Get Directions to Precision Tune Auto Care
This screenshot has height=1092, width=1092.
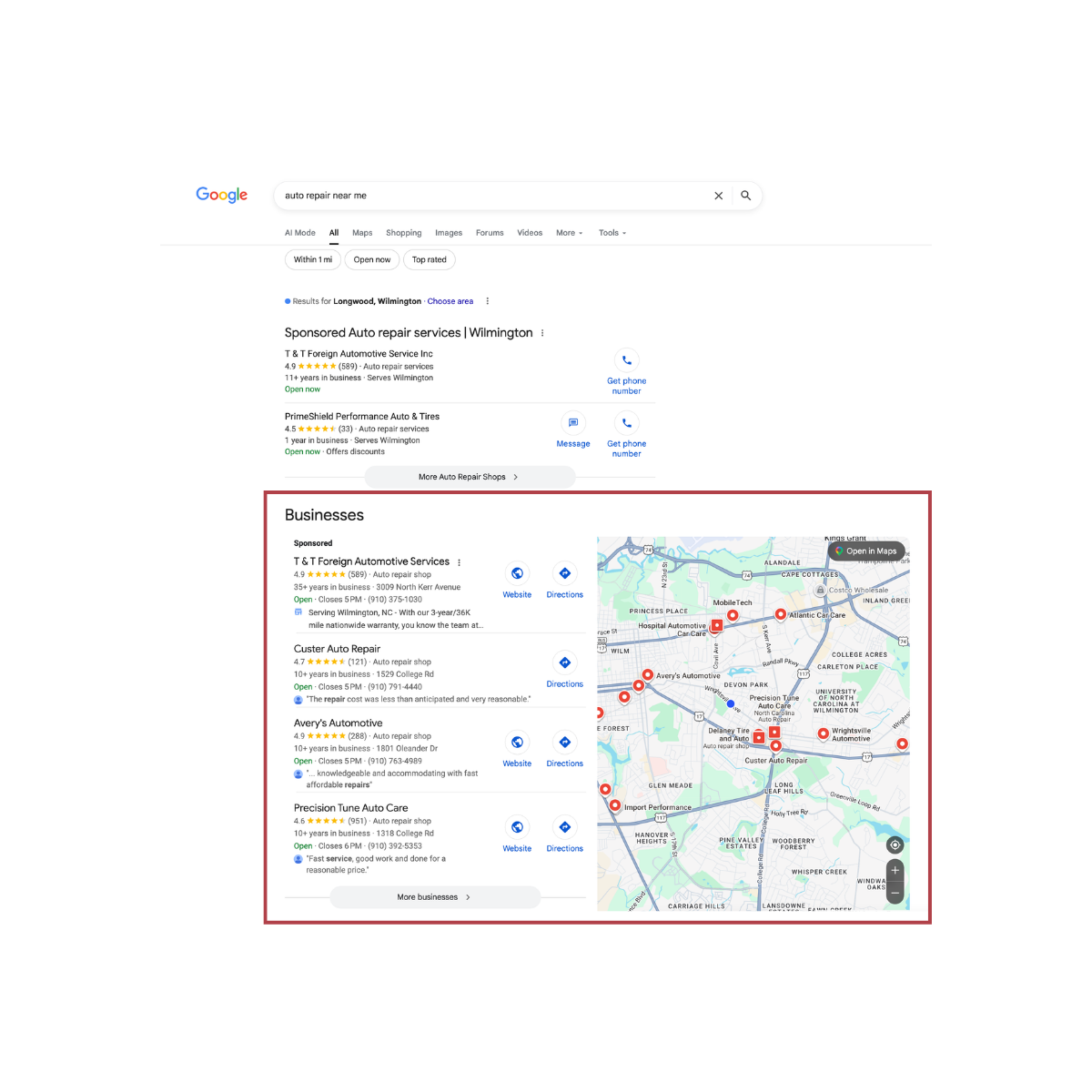coord(564,827)
